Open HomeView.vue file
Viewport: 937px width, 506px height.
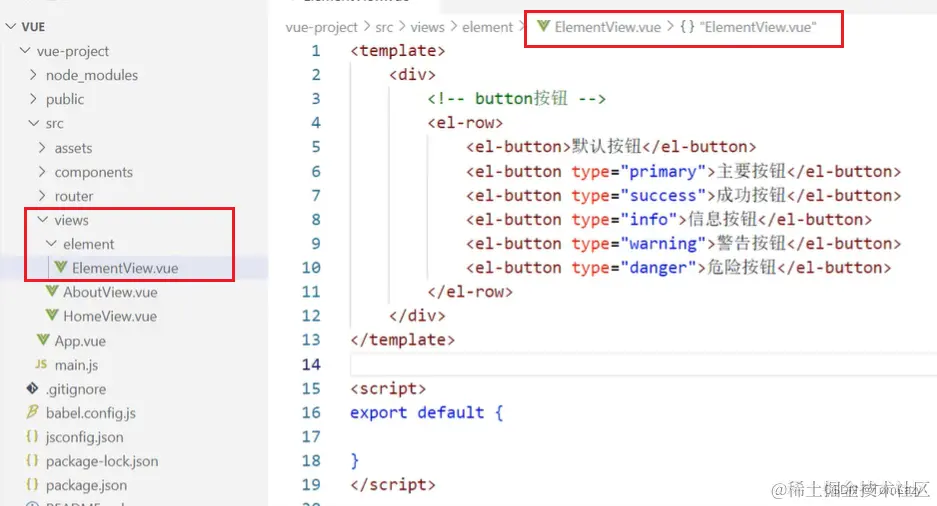point(111,316)
